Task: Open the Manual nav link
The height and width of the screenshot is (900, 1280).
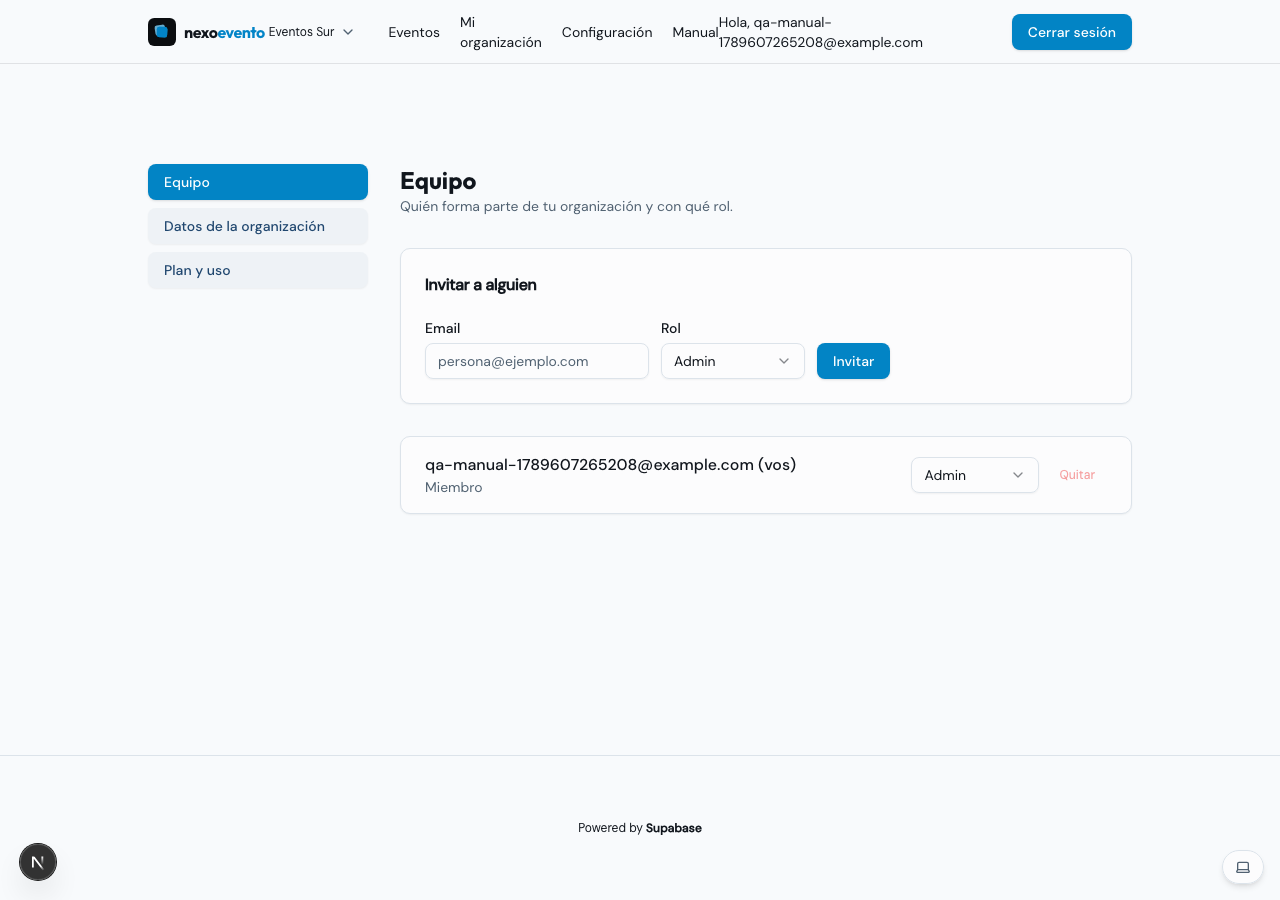Action: click(695, 32)
